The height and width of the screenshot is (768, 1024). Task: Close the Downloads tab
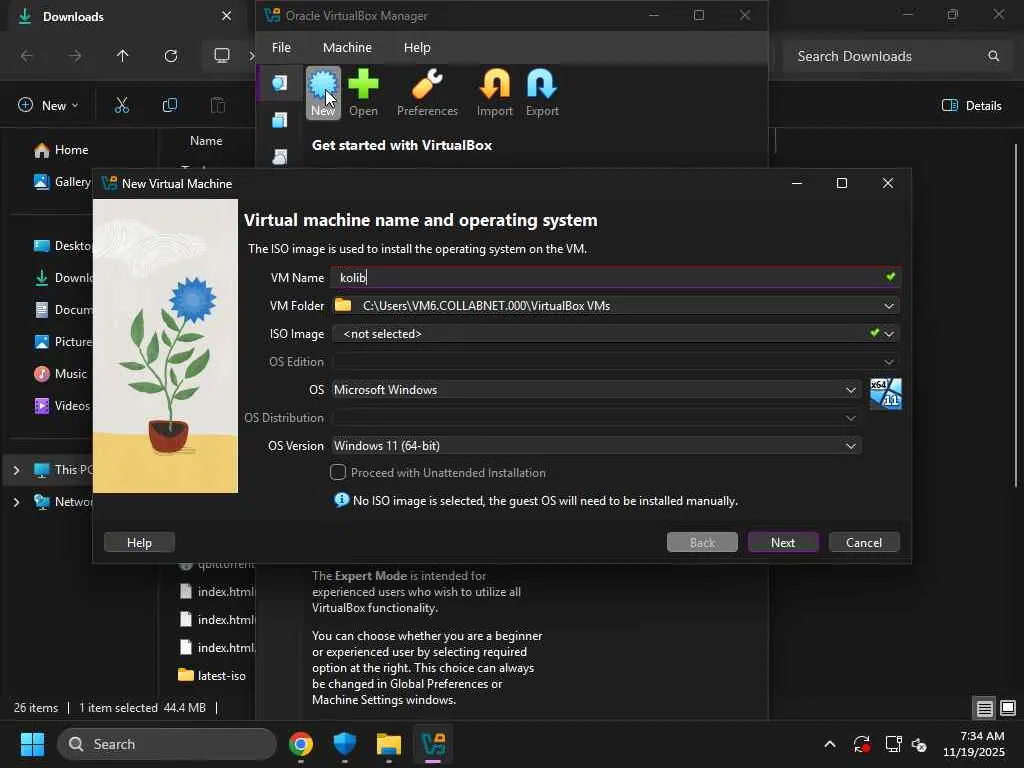coord(226,16)
